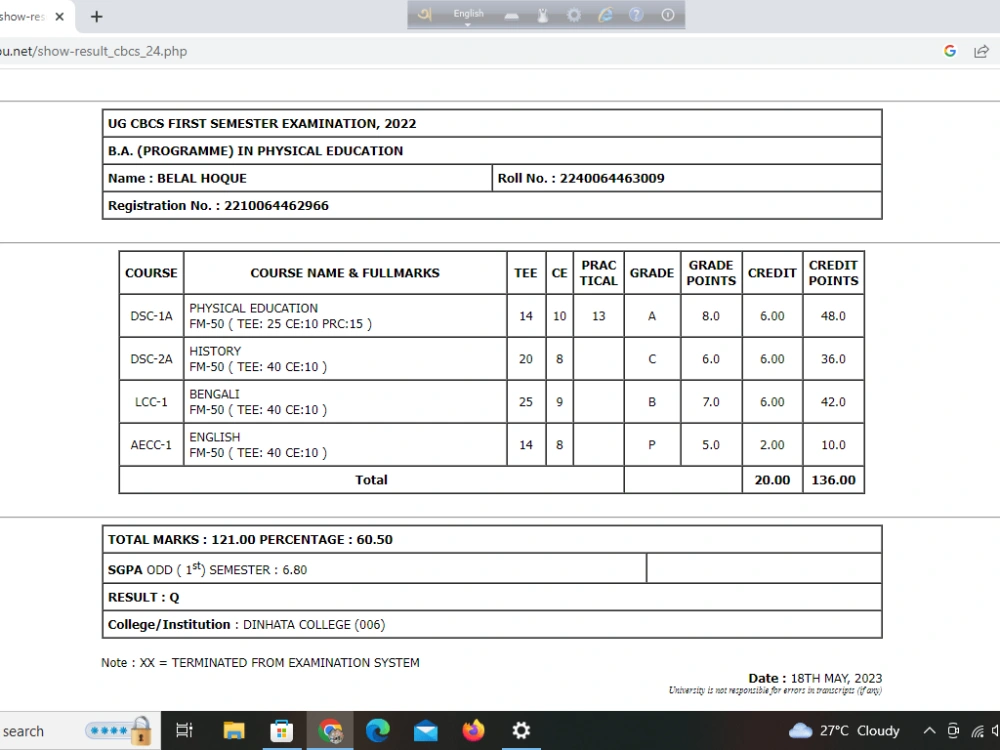This screenshot has height=750, width=1000.
Task: Click the 'SGPA ODD (1st) SEMESTER : 6.80' row
Action: [x=374, y=568]
